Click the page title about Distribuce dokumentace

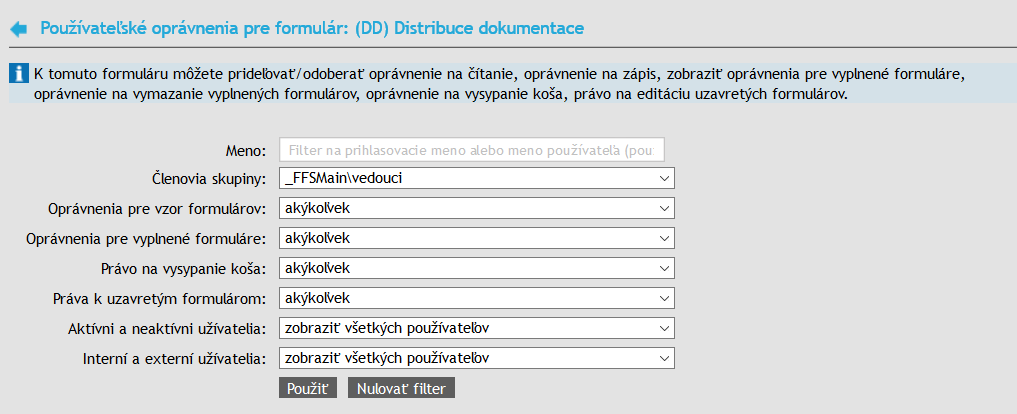[x=311, y=28]
